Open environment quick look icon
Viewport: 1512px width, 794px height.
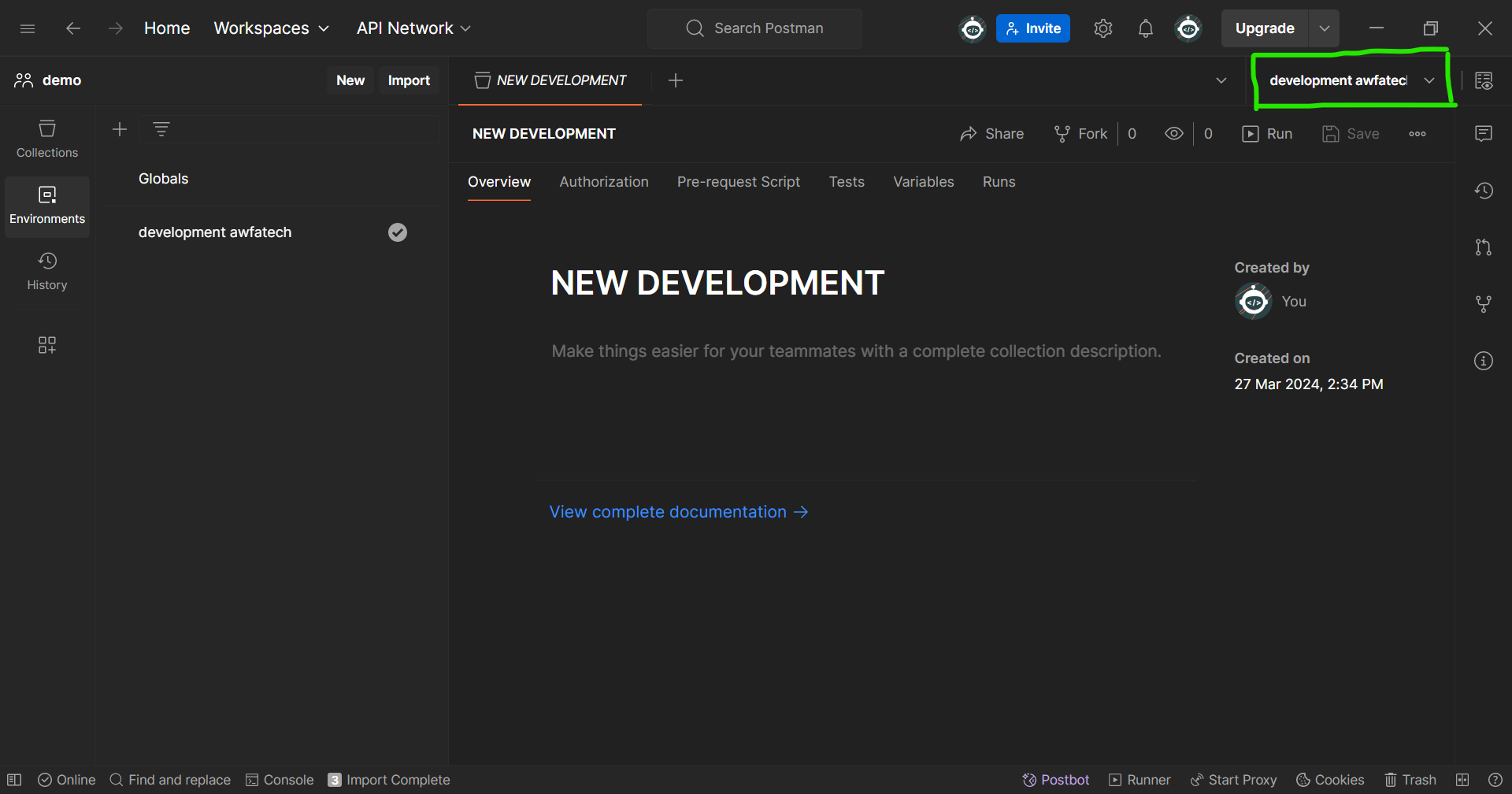1483,80
